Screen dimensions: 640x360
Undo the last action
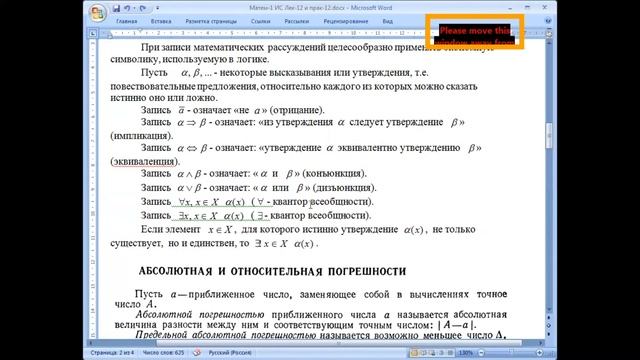coord(127,8)
